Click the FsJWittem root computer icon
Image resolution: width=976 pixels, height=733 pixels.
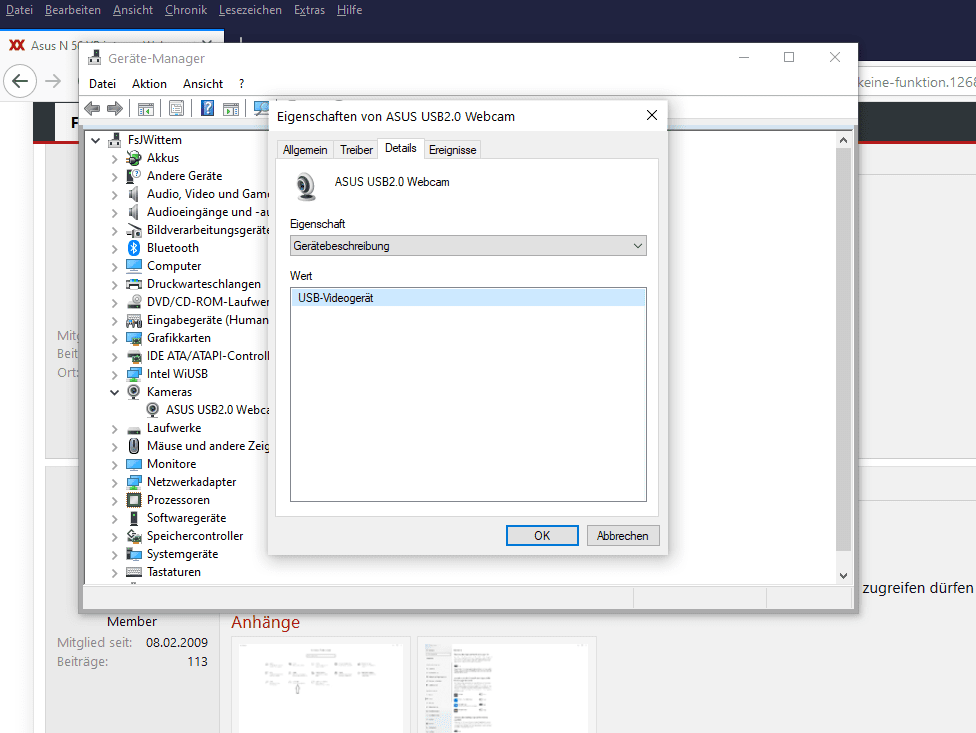[x=115, y=140]
